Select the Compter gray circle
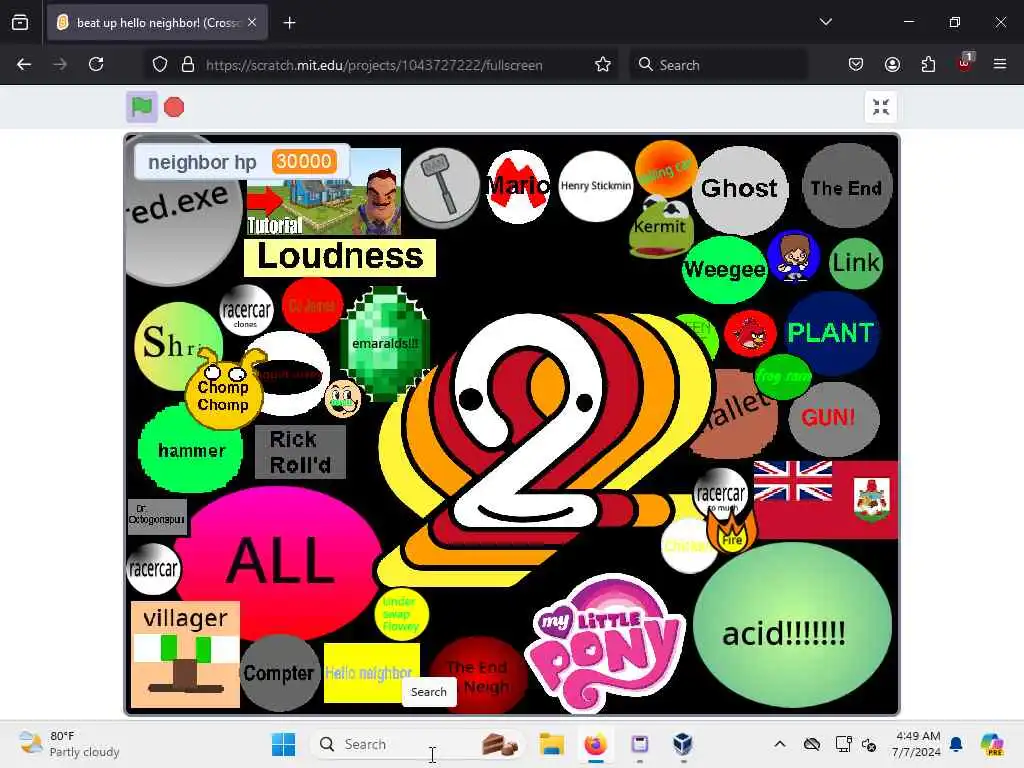The width and height of the screenshot is (1024, 768). (x=279, y=673)
